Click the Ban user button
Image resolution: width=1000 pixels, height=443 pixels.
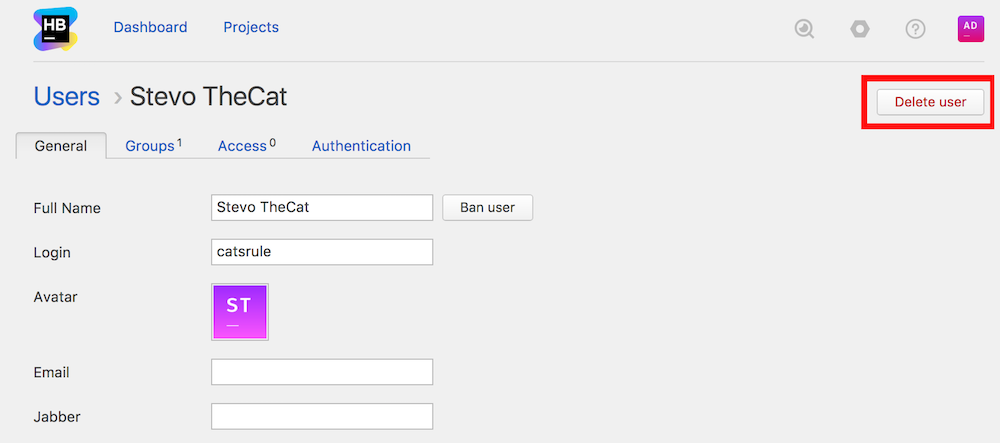pyautogui.click(x=487, y=208)
